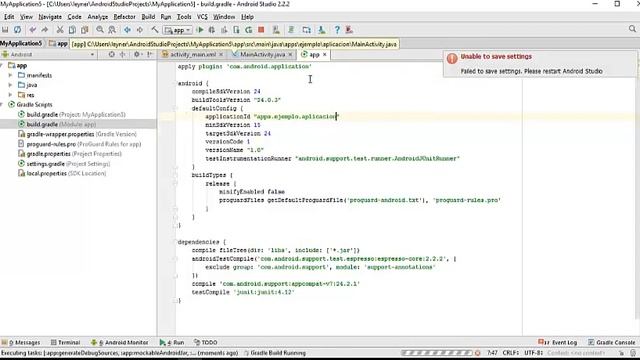Click the Copy icon in toolbar
The image size is (640, 360).
[x=72, y=30]
